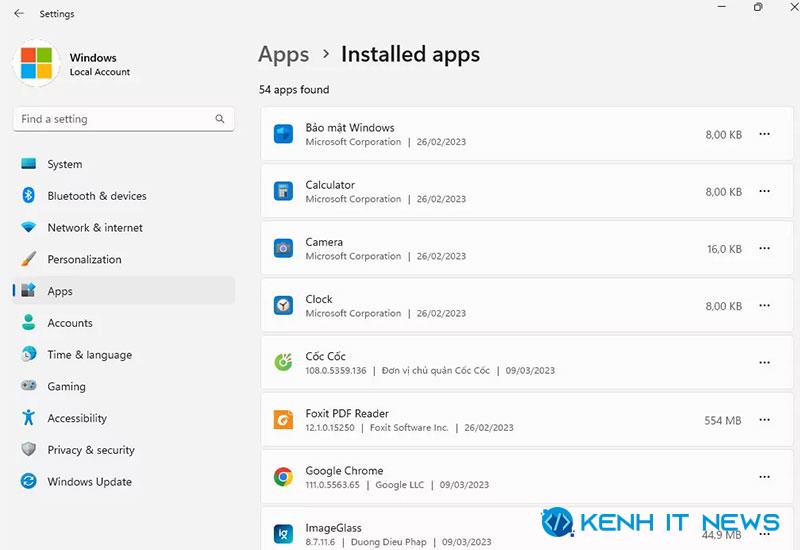Click the Calculator app name

tap(330, 185)
